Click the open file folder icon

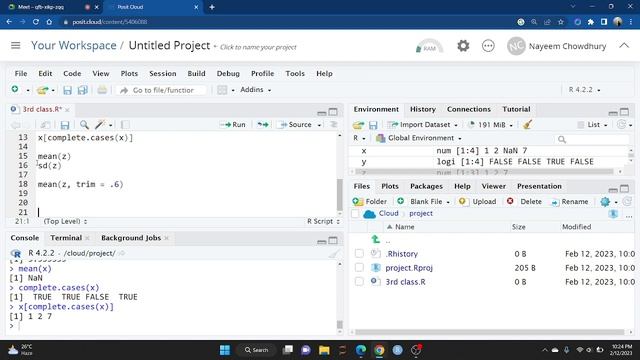pyautogui.click(x=42, y=90)
